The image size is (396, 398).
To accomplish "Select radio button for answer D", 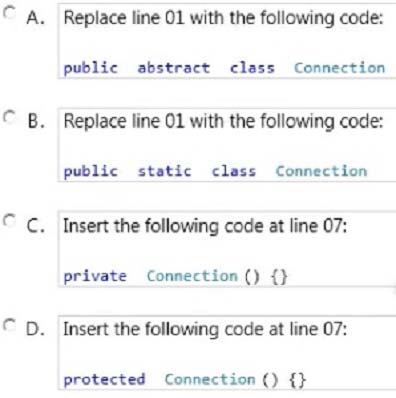I will 9,324.
